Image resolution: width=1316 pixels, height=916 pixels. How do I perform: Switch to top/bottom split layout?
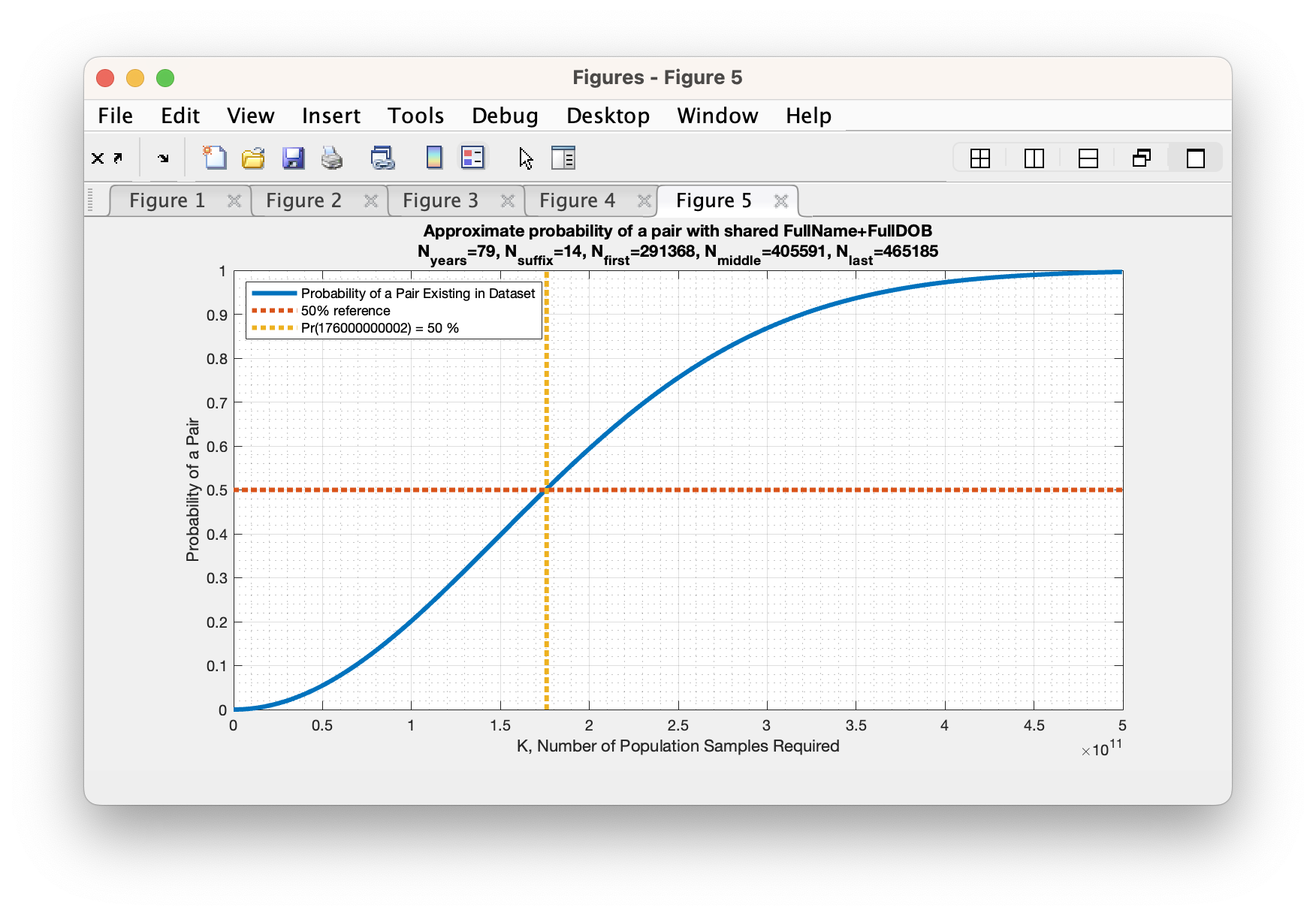[1088, 158]
